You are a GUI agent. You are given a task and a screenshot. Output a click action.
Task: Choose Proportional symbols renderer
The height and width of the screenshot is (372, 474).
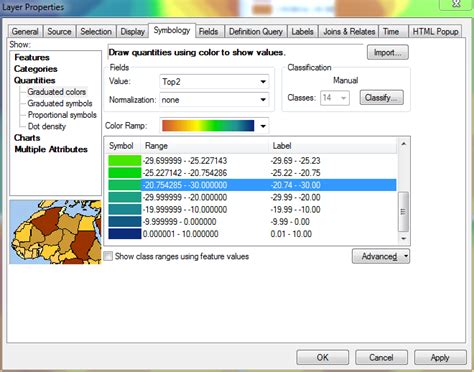click(62, 115)
